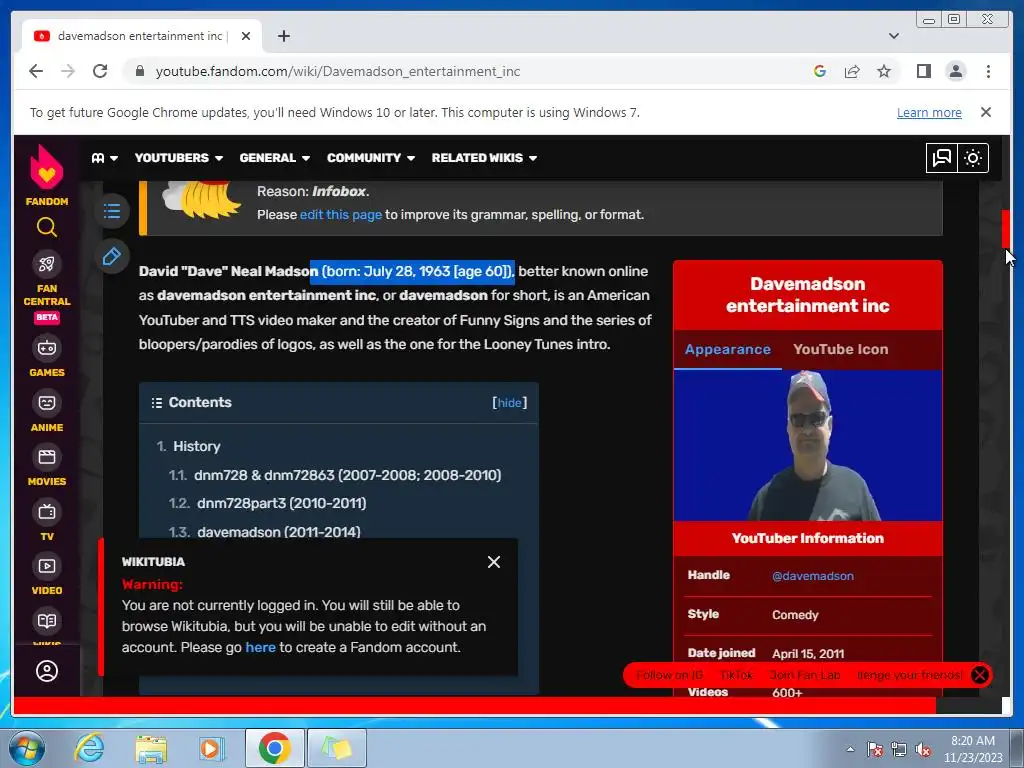Open Windows Explorer from the taskbar
Image resolution: width=1024 pixels, height=768 pixels.
[151, 748]
